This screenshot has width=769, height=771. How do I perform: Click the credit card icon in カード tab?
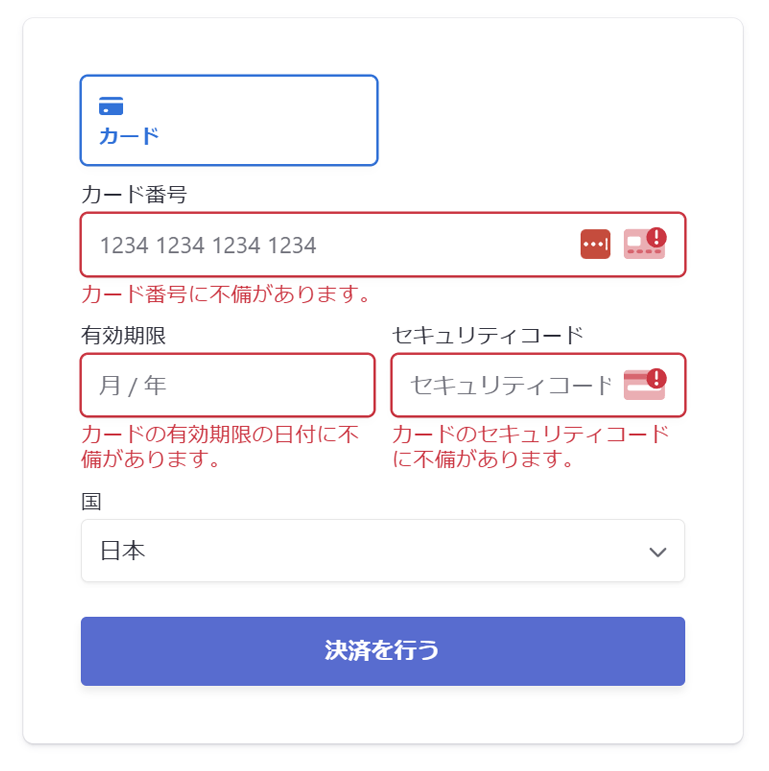click(111, 106)
